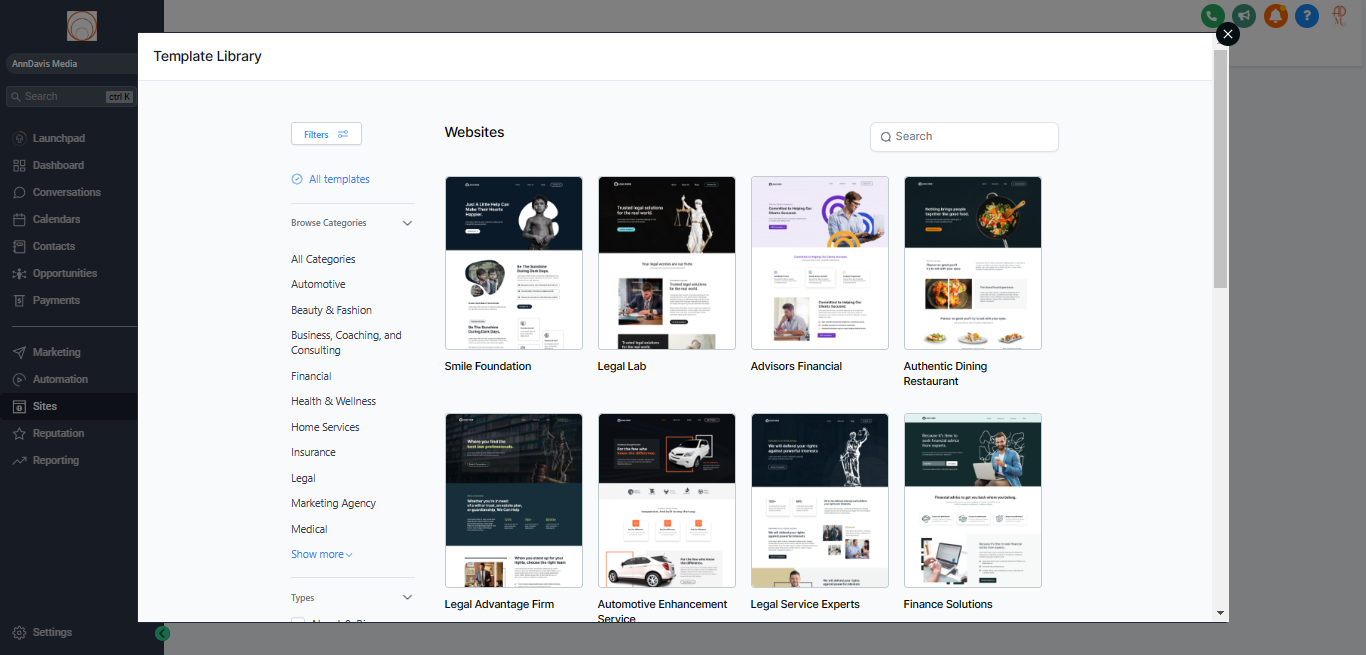Click the Launchpad rocket icon in sidebar
This screenshot has width=1366, height=655.
coord(19,138)
